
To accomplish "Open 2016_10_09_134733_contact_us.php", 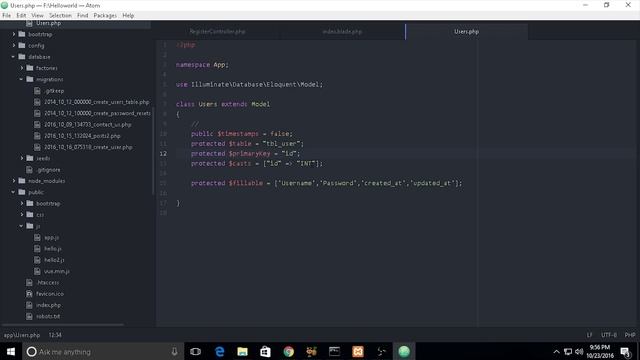I will tap(87, 124).
